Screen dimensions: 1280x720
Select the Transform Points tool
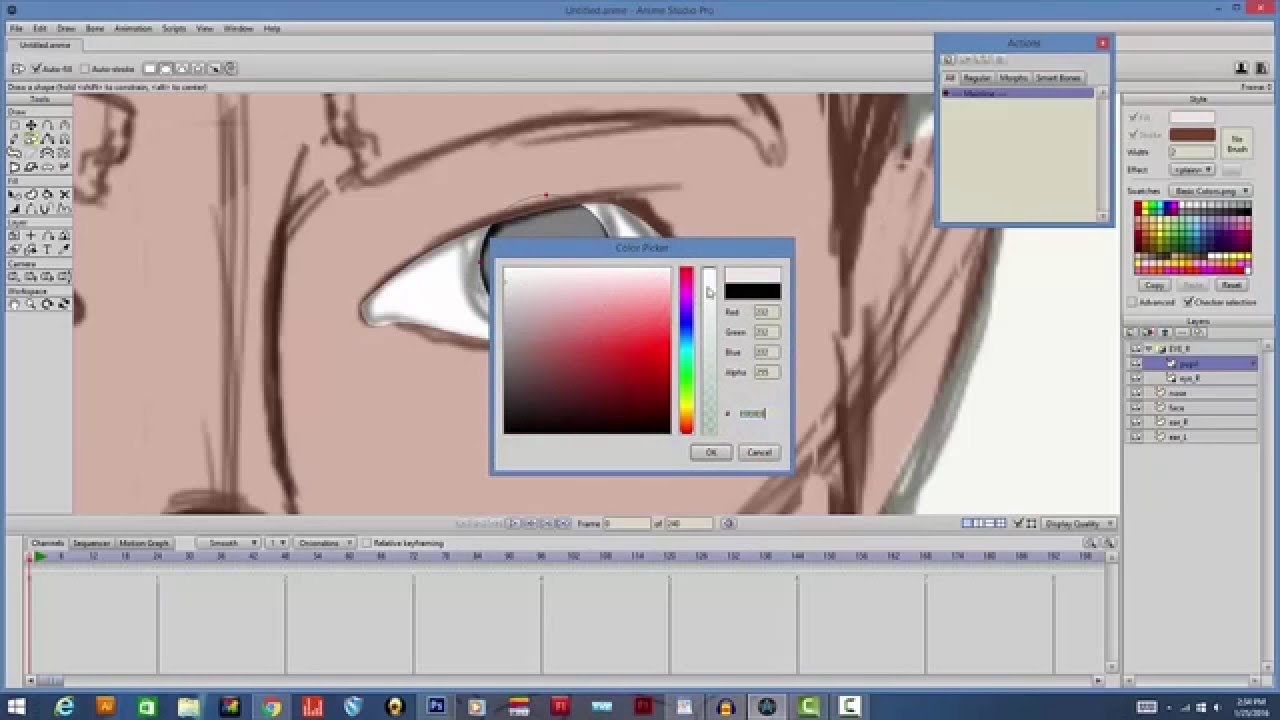31,124
